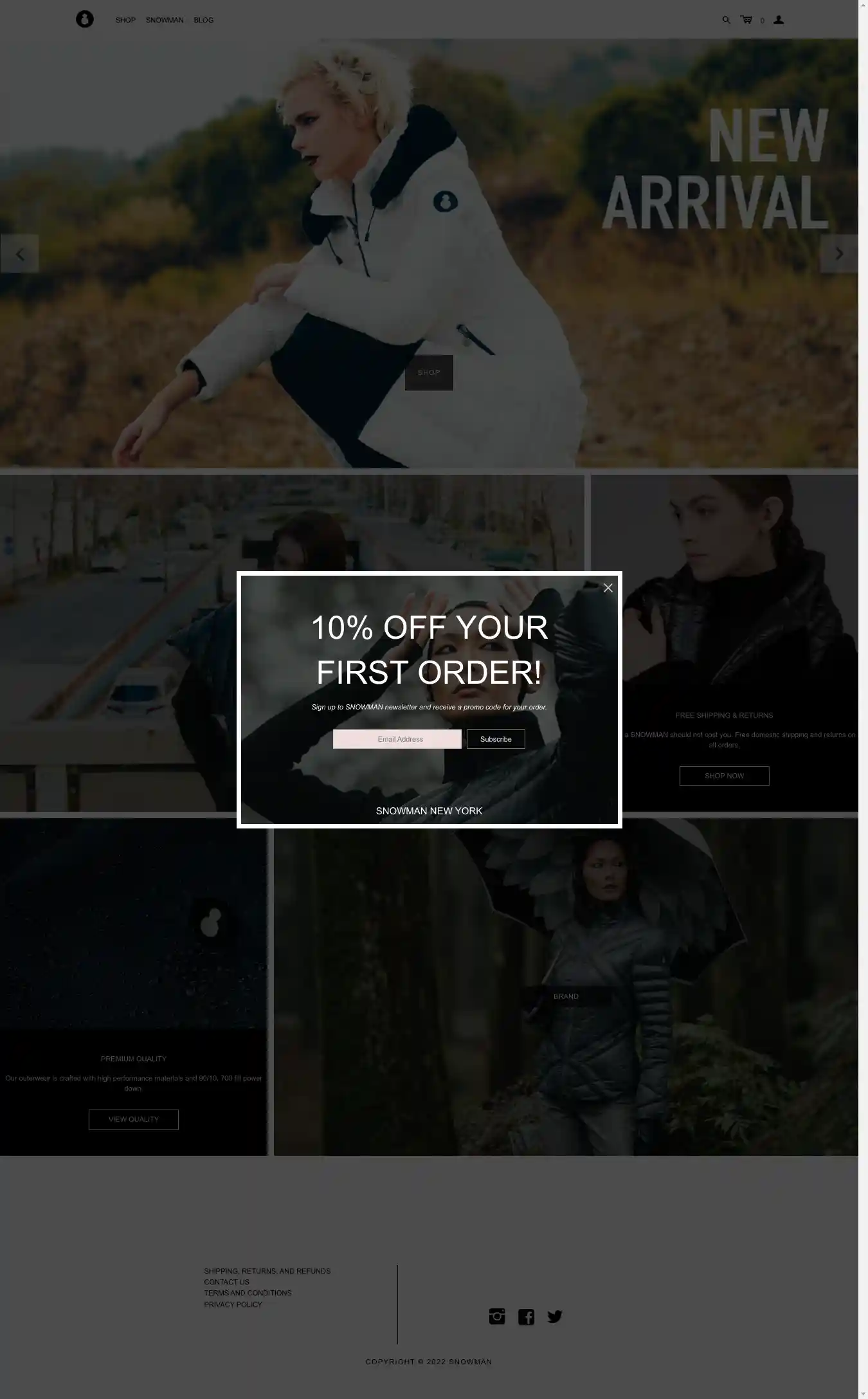Click the Subscribe button
868x1399 pixels.
click(496, 739)
